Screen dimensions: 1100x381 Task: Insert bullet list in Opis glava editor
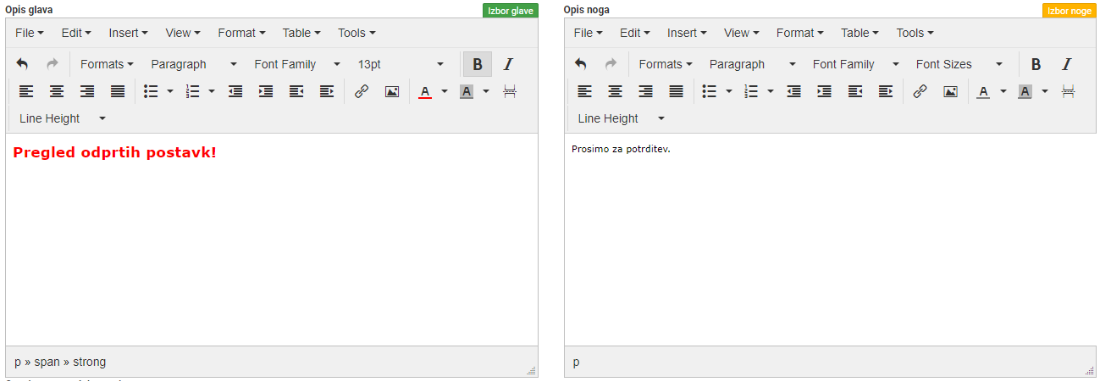point(150,91)
